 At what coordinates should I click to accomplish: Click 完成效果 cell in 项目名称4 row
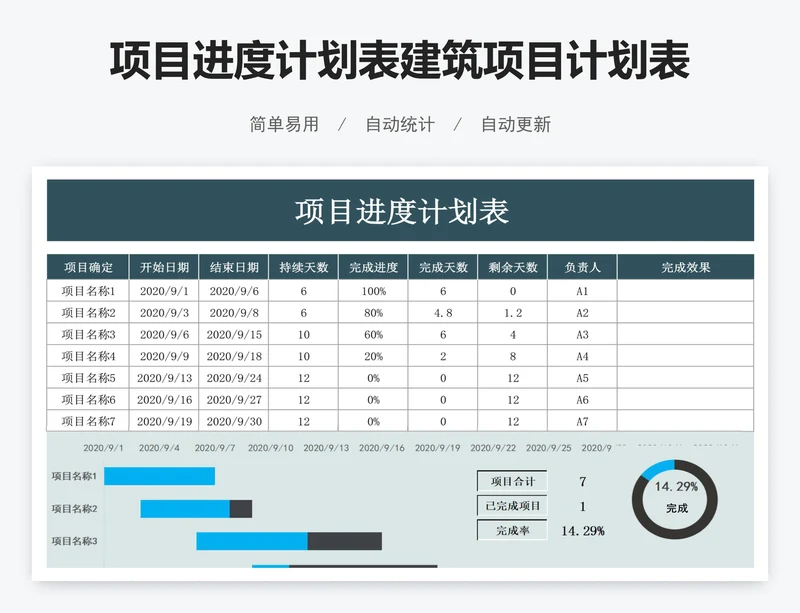[x=686, y=356]
